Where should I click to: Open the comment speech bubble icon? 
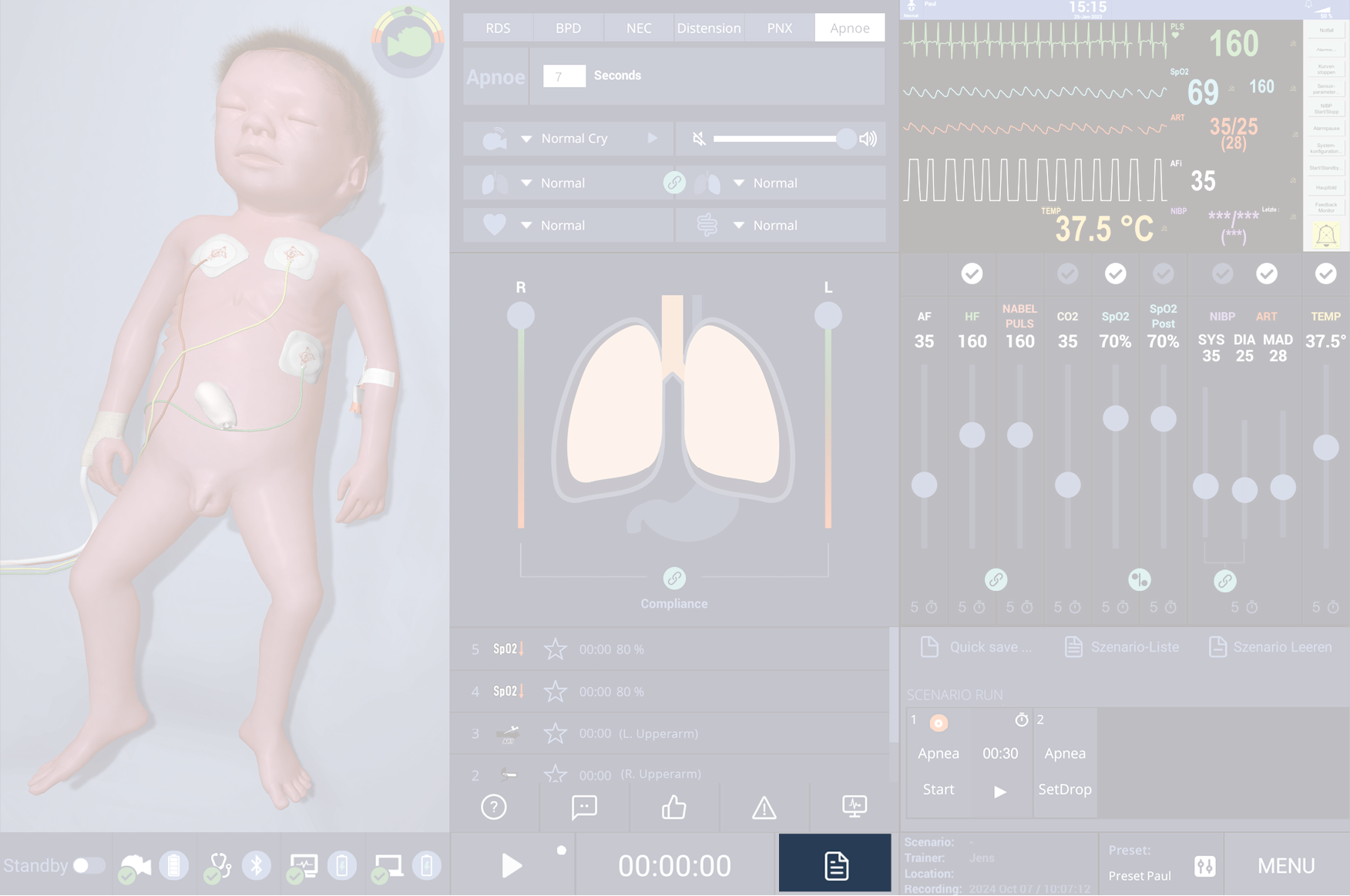pos(584,807)
